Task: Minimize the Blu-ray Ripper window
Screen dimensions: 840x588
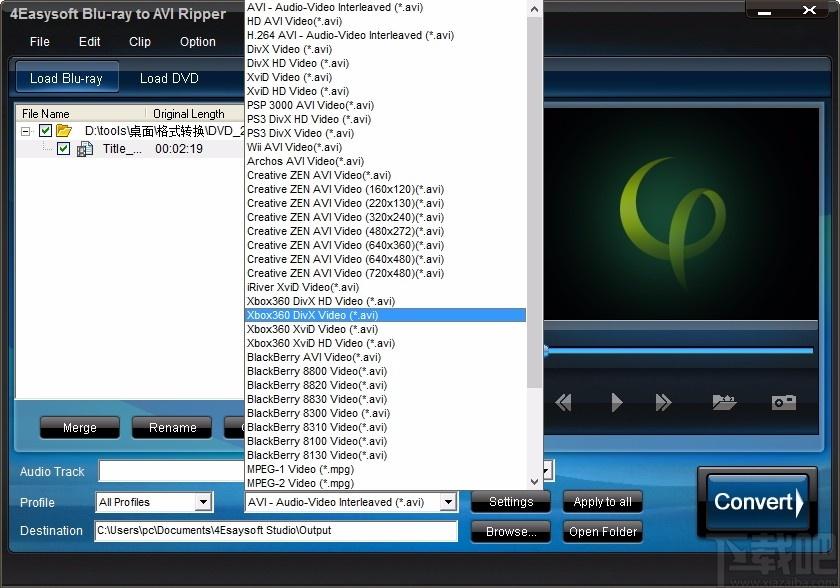Action: tap(765, 11)
